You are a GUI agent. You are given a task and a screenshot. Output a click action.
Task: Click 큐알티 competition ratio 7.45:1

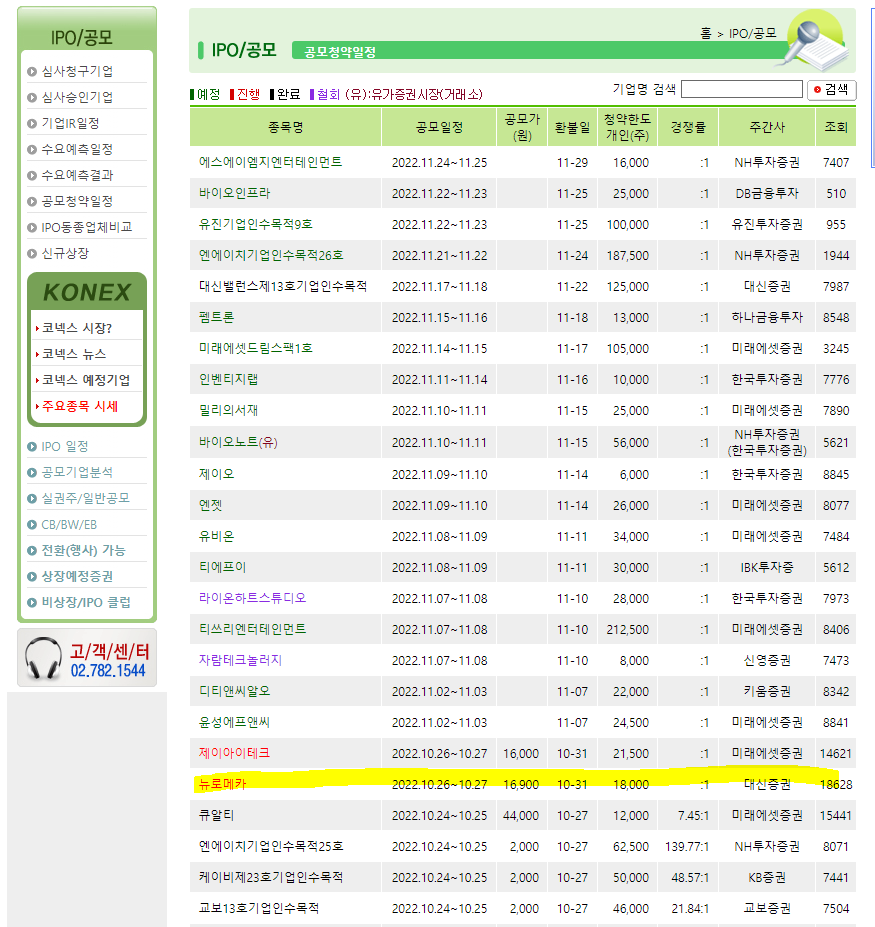(x=693, y=816)
